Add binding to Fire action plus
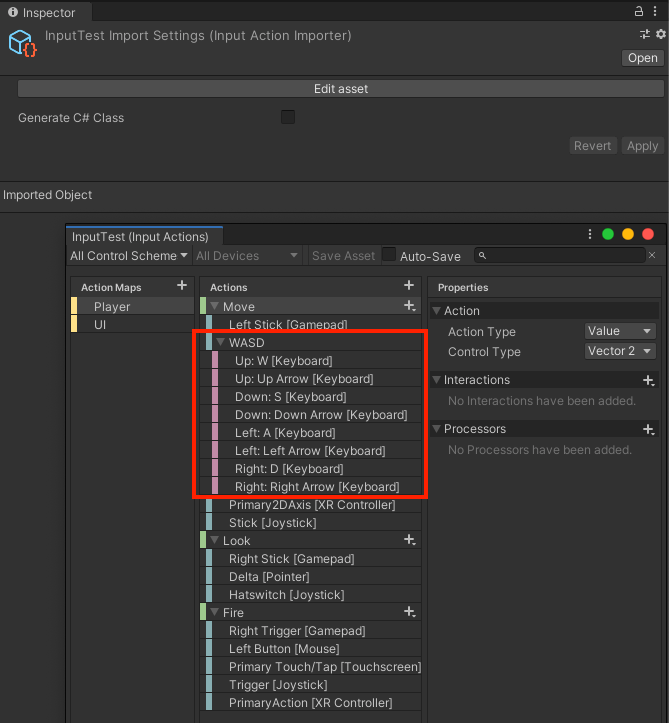This screenshot has width=669, height=723. 410,612
